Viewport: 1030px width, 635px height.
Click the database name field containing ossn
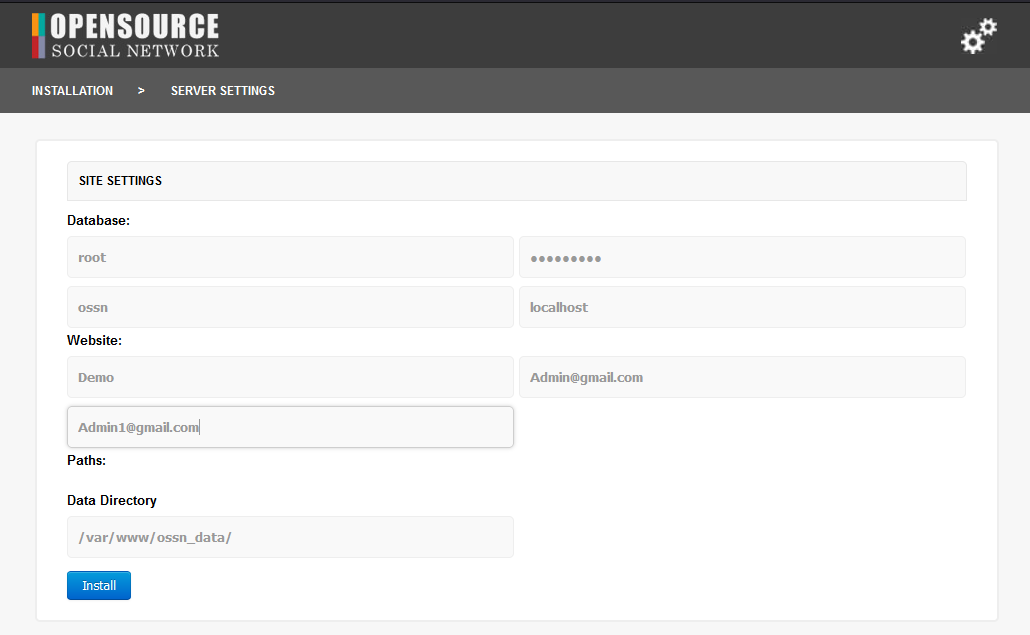click(x=290, y=307)
